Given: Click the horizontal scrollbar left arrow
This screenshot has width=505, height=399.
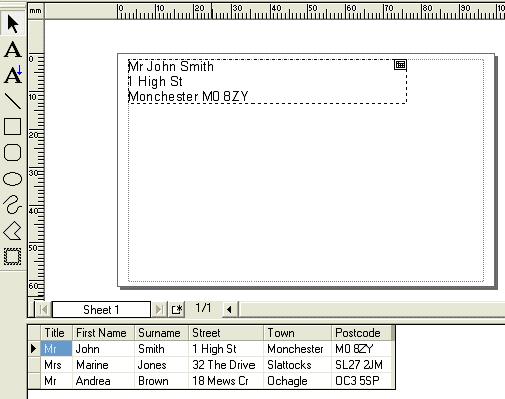Looking at the screenshot, I should pos(229,310).
